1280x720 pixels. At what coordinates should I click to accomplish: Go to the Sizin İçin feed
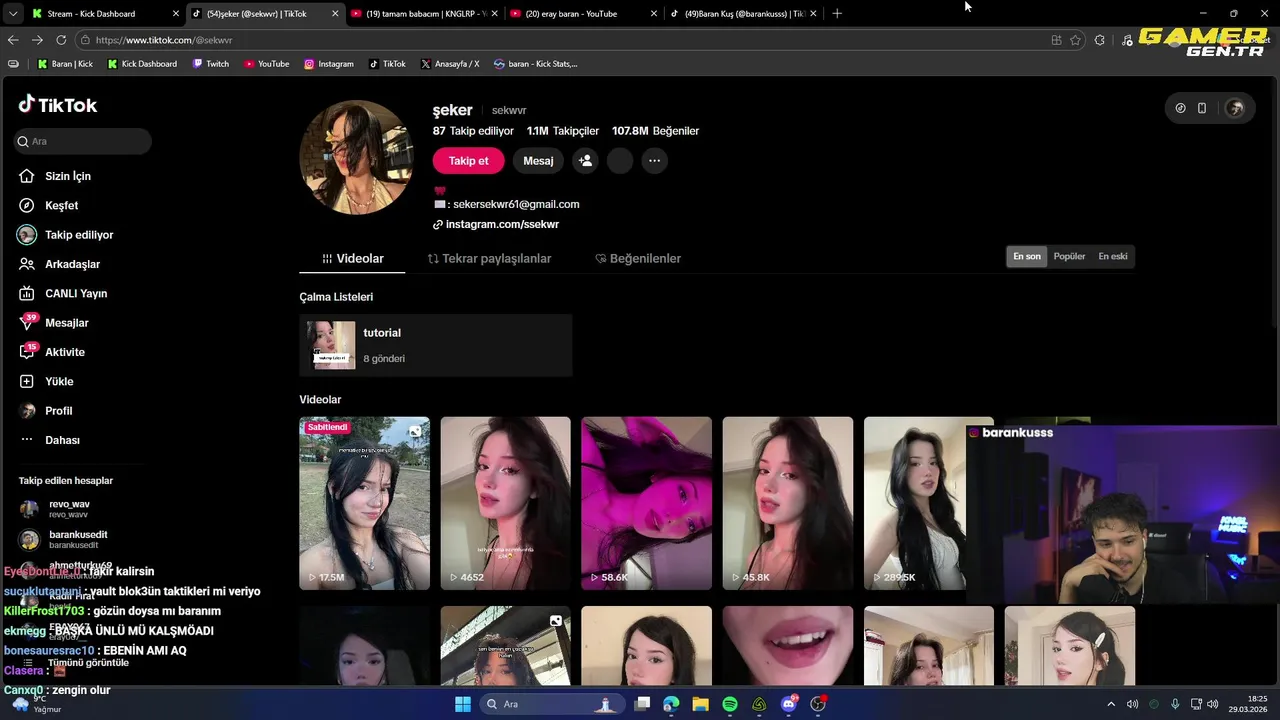(x=55, y=176)
